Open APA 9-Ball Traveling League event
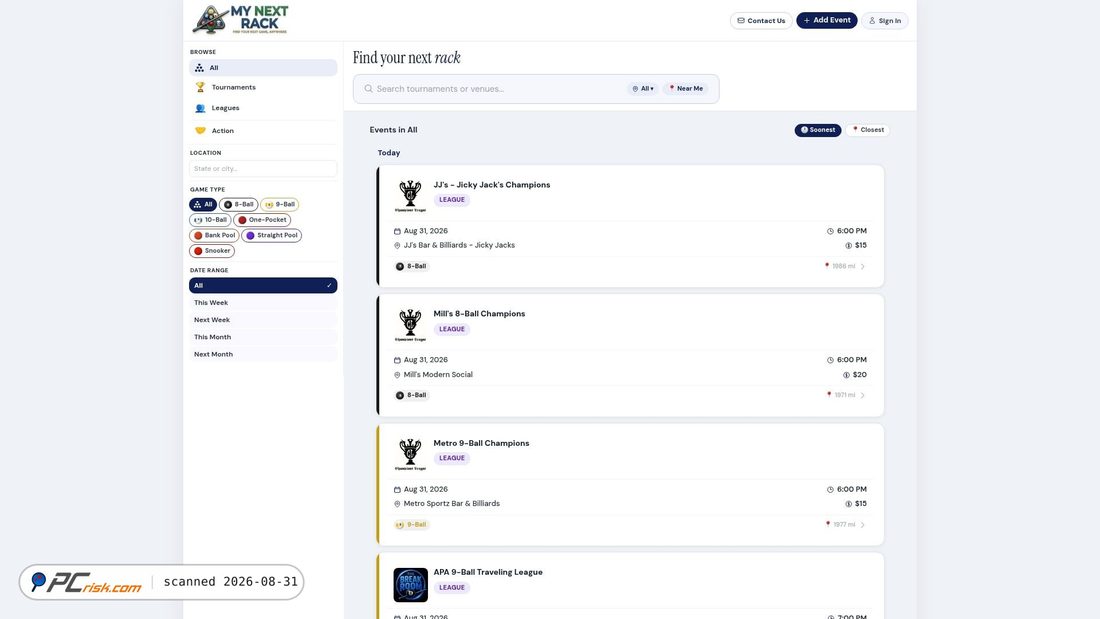 click(x=488, y=573)
